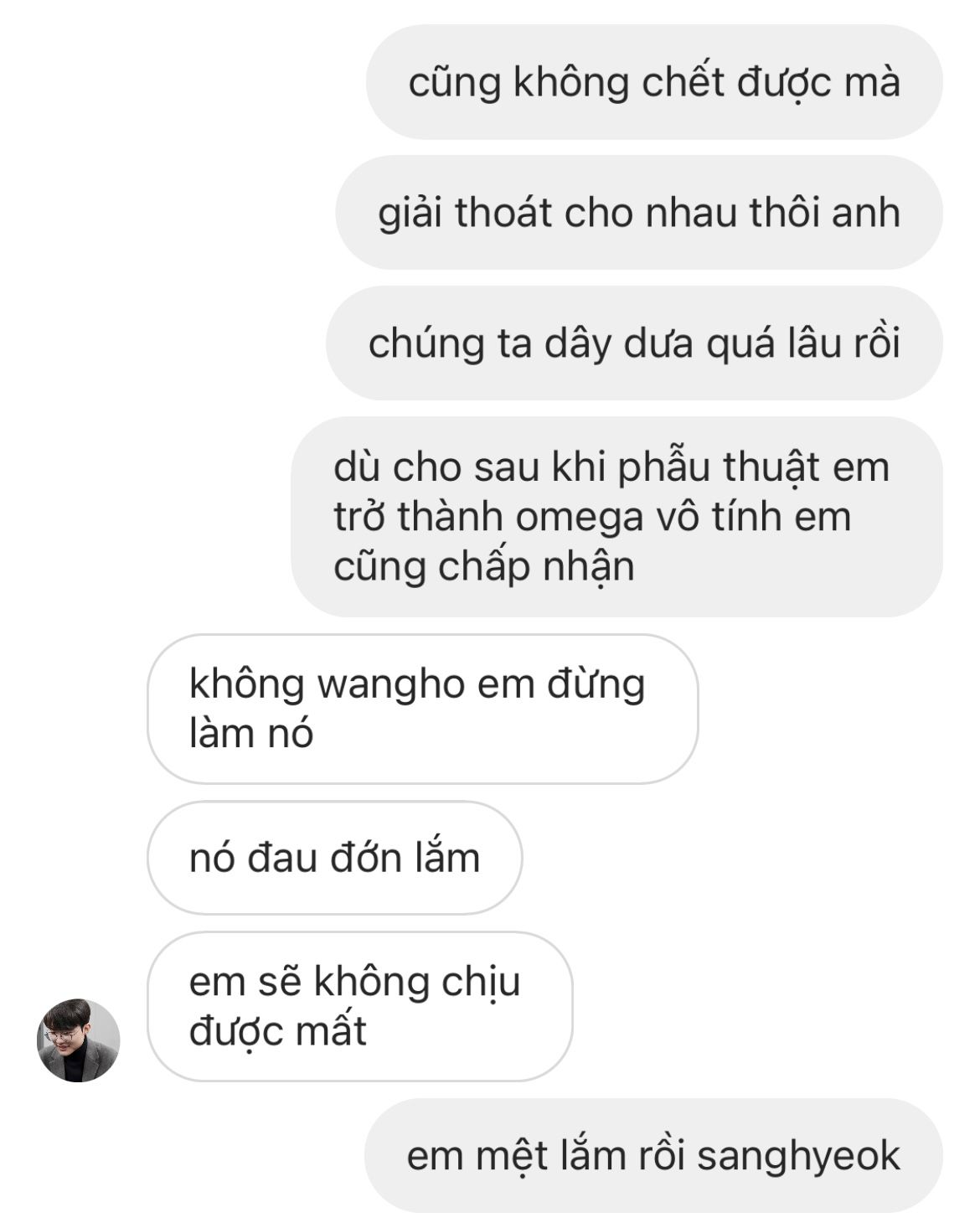Click the words 'phẫu thuật' in the sent message
The height and width of the screenshot is (1223, 980).
pos(709,467)
